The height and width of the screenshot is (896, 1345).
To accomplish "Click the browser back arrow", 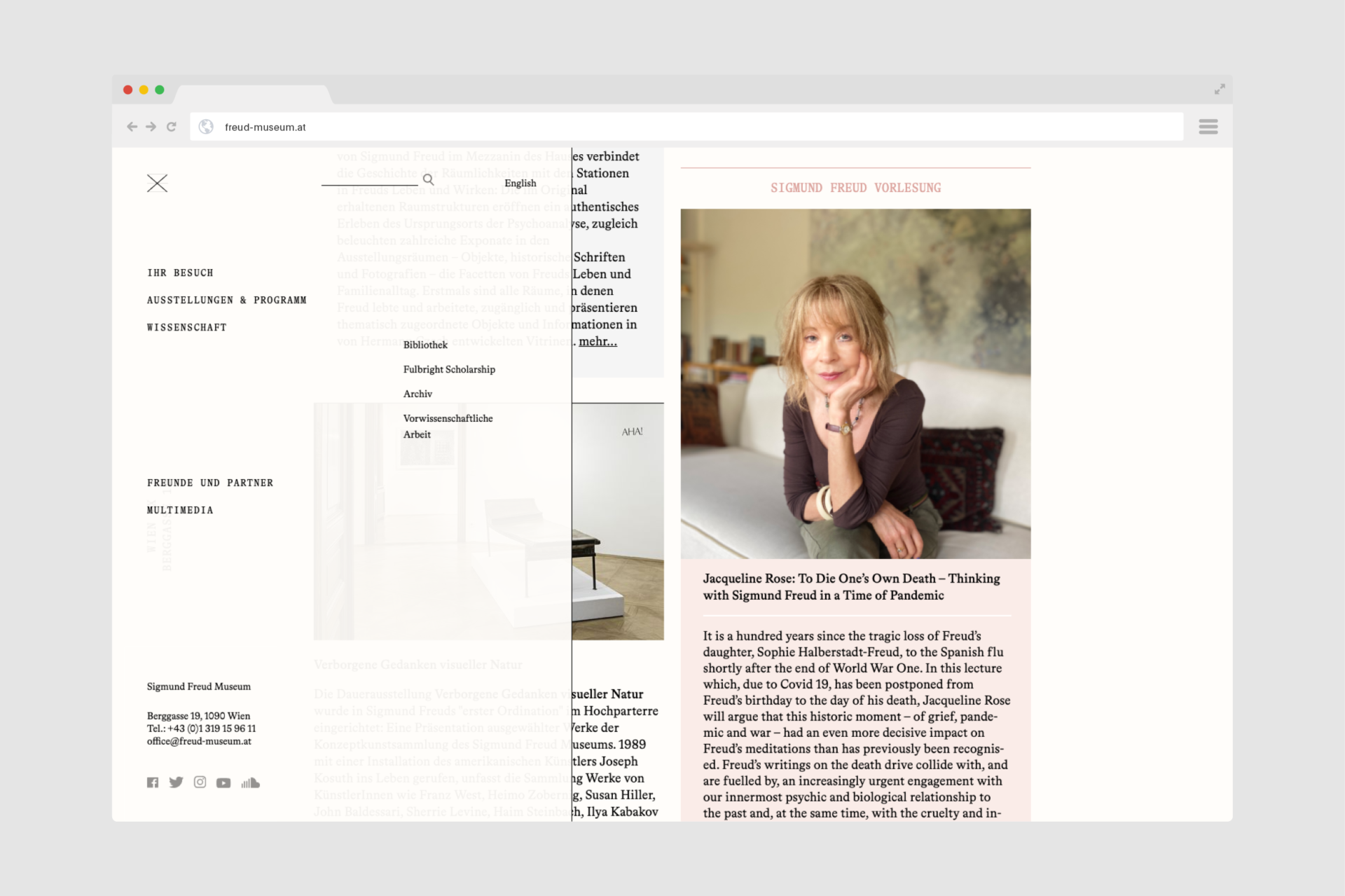I will [132, 127].
